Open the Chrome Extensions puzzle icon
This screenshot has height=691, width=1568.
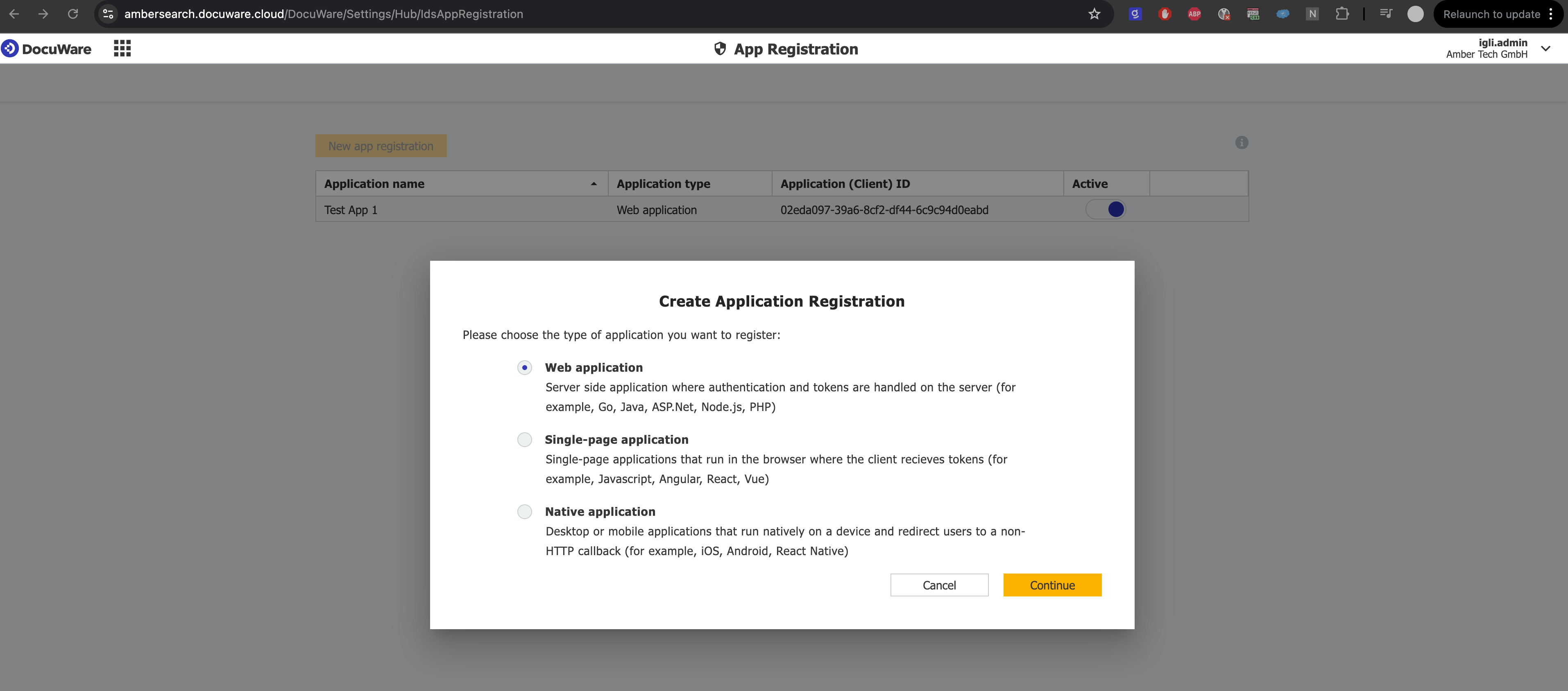coord(1341,14)
